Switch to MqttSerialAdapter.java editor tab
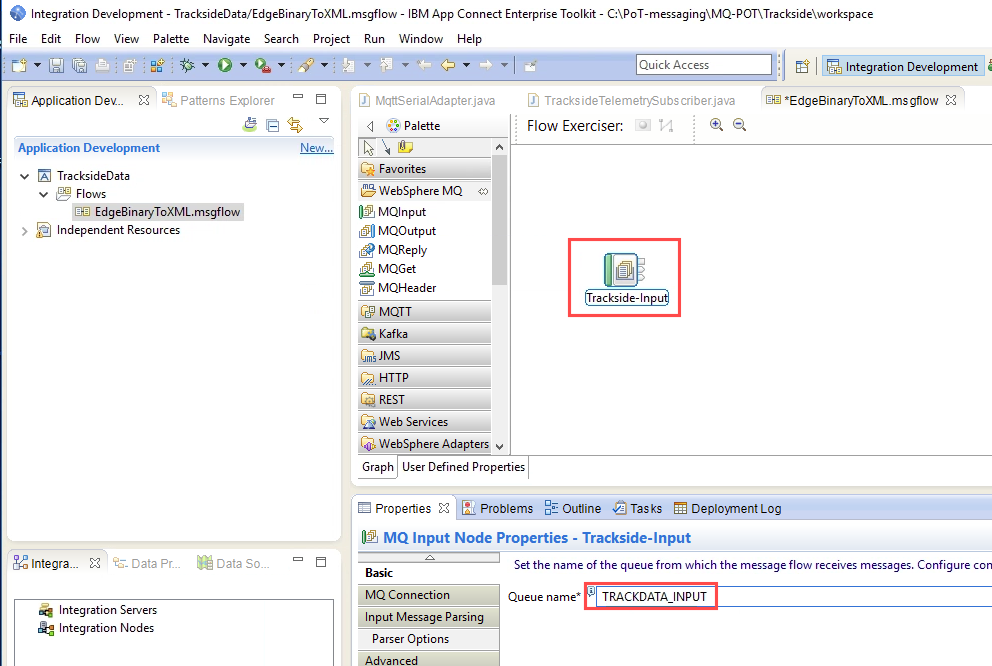This screenshot has height=666, width=992. (427, 101)
